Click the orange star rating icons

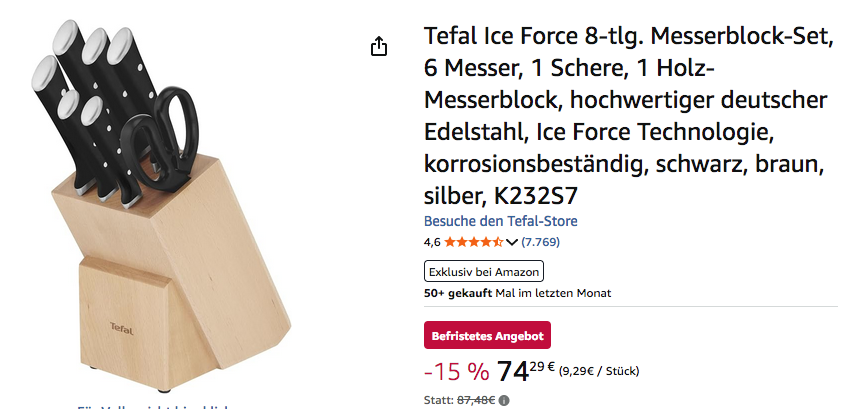[474, 242]
